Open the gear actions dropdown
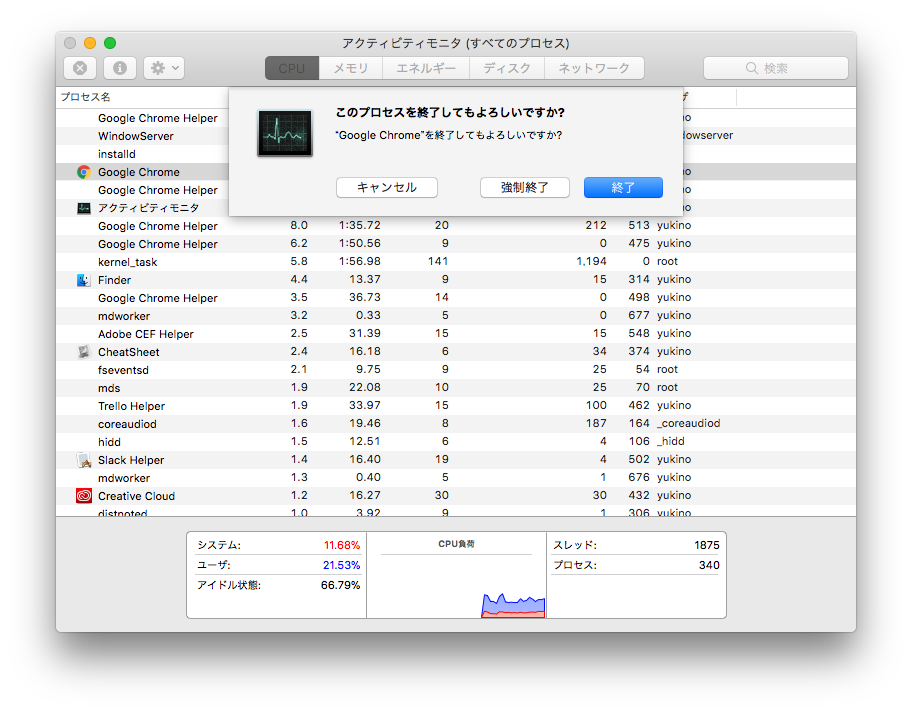912x712 pixels. [164, 68]
